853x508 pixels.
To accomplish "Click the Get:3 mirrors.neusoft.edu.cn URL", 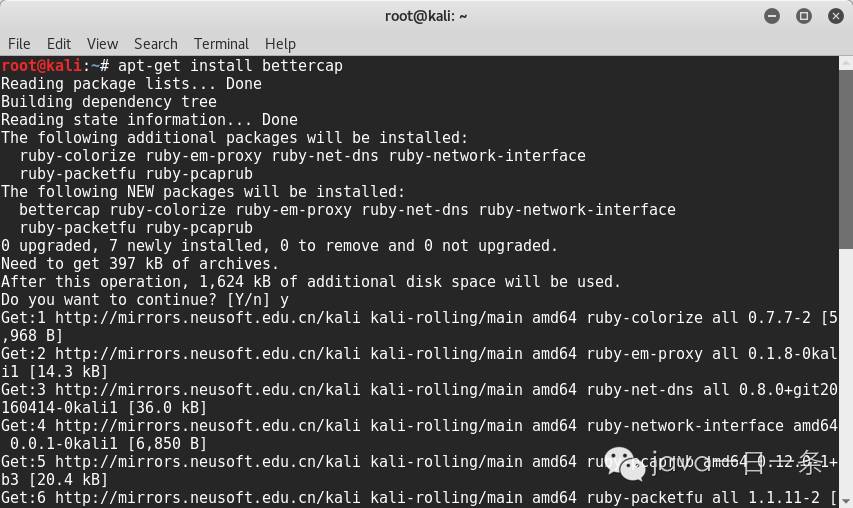I will click(x=208, y=389).
